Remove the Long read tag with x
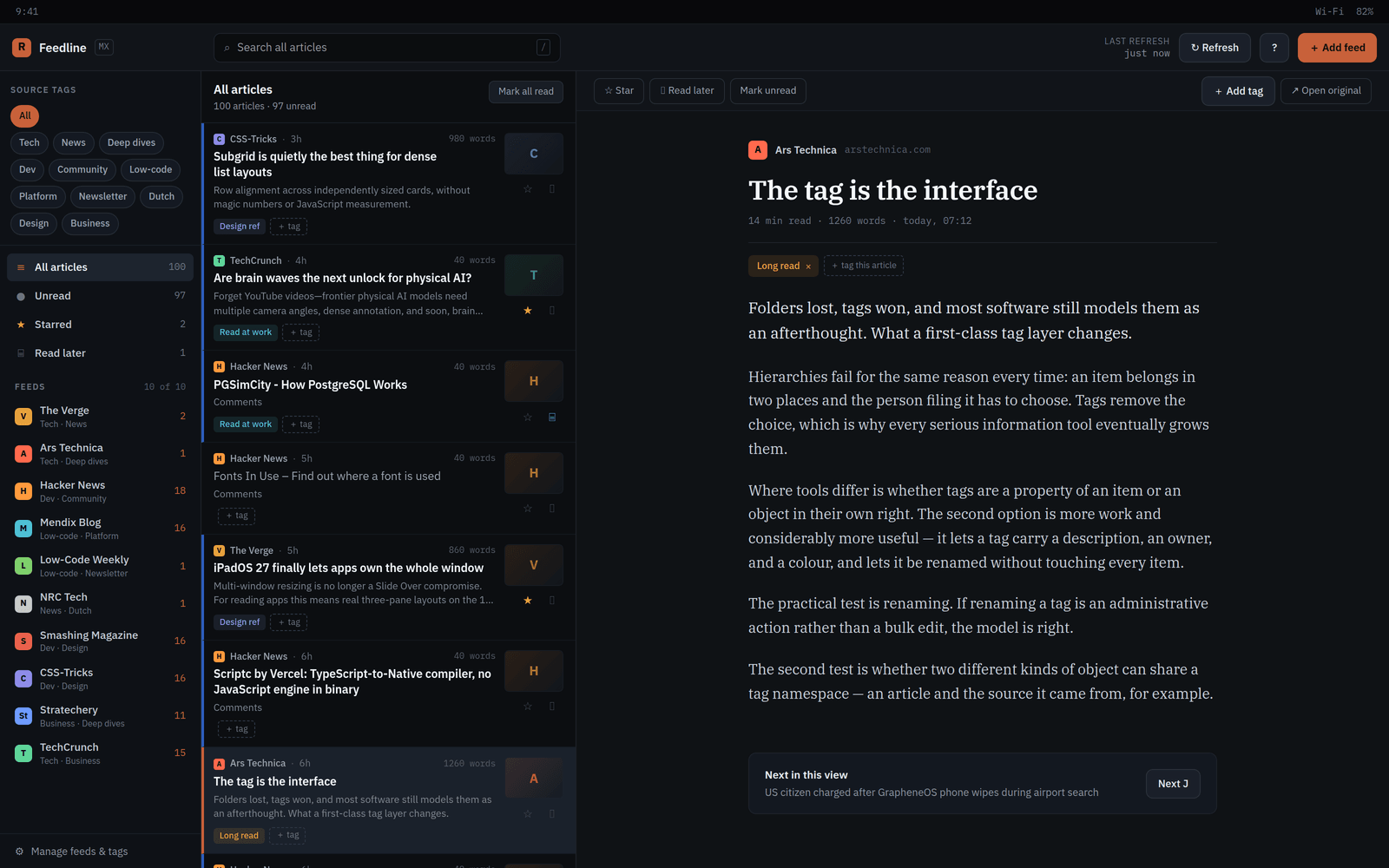The width and height of the screenshot is (1389, 868). click(808, 266)
